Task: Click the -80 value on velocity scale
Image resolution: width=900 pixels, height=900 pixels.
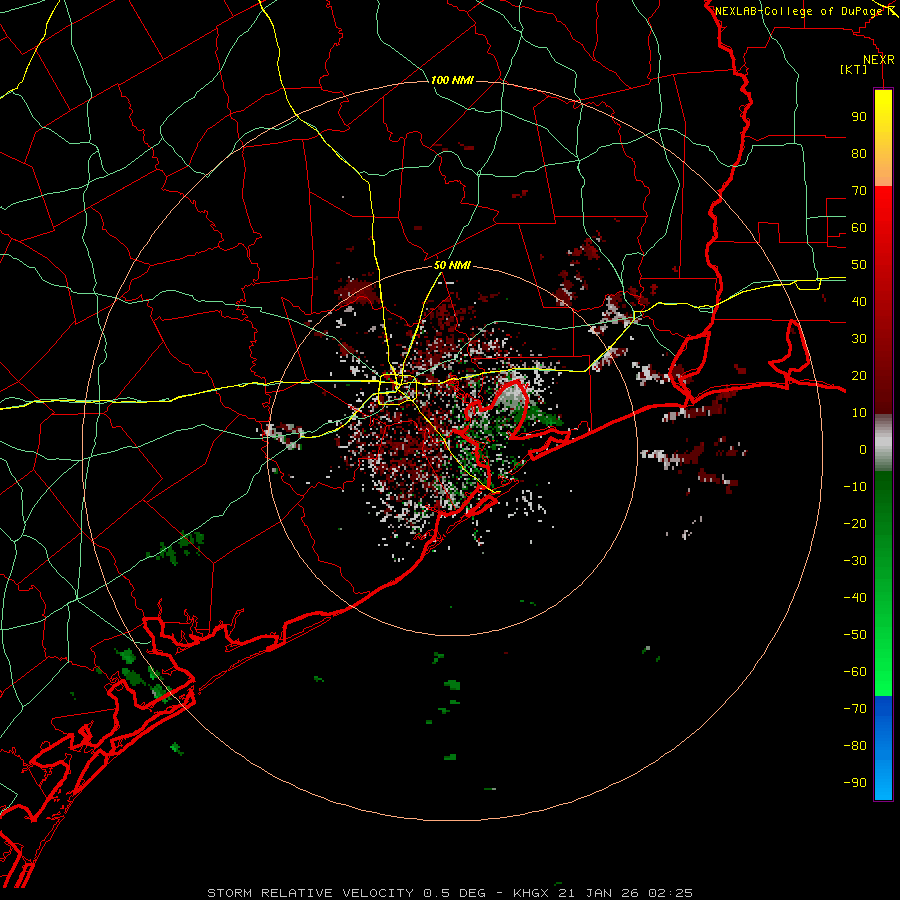Action: [x=855, y=746]
